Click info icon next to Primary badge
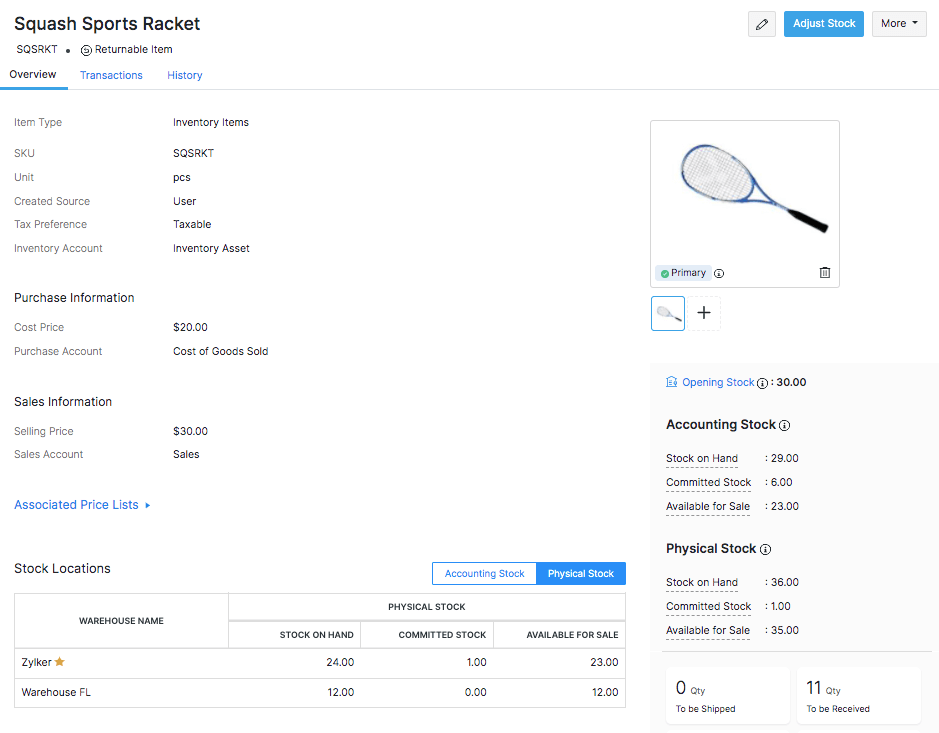This screenshot has width=939, height=733. tap(719, 273)
